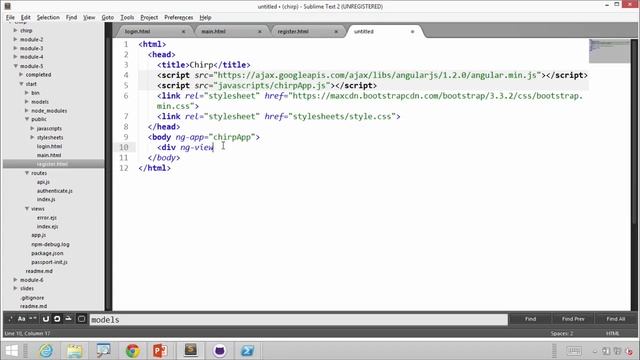Toggle highlight matches option

coord(81,319)
